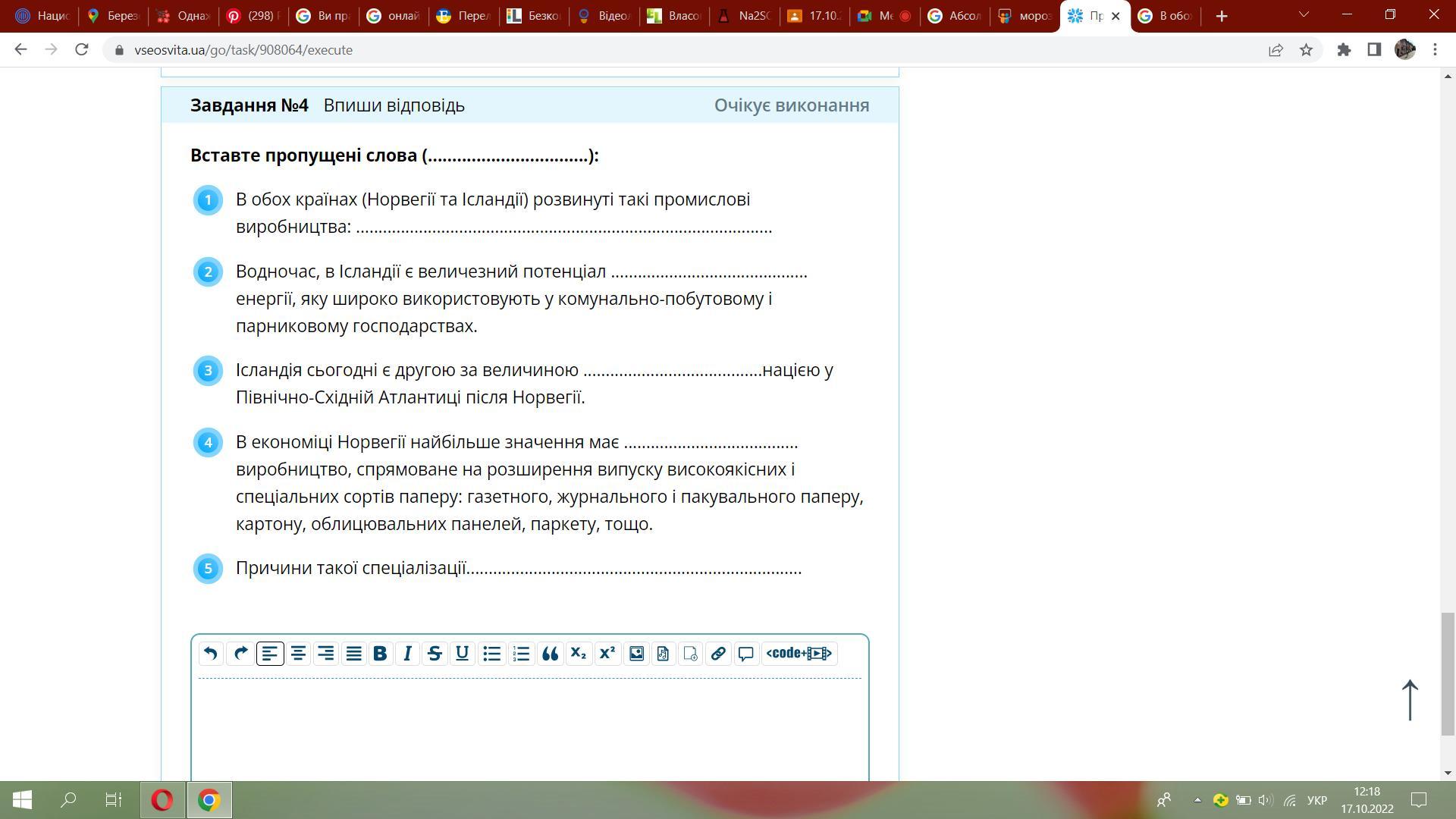Apply superscript formatting
1456x819 pixels.
click(x=607, y=654)
